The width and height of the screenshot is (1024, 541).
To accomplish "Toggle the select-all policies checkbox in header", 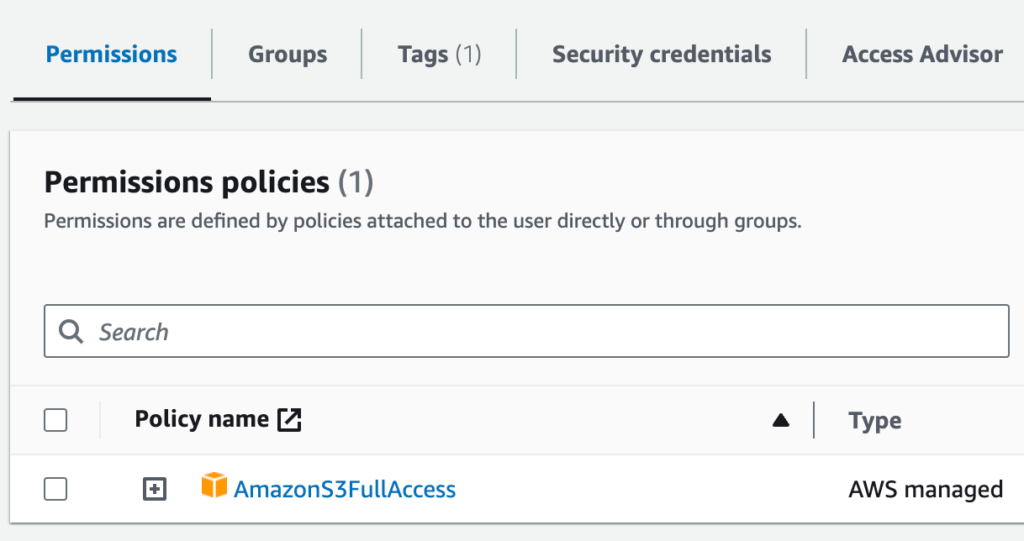I will point(56,421).
